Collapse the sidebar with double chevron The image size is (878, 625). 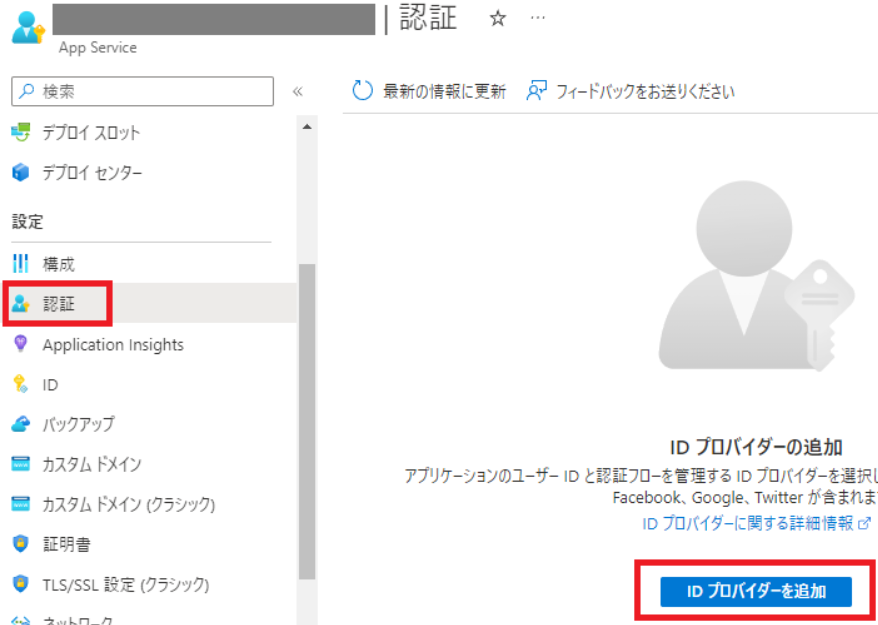297,91
